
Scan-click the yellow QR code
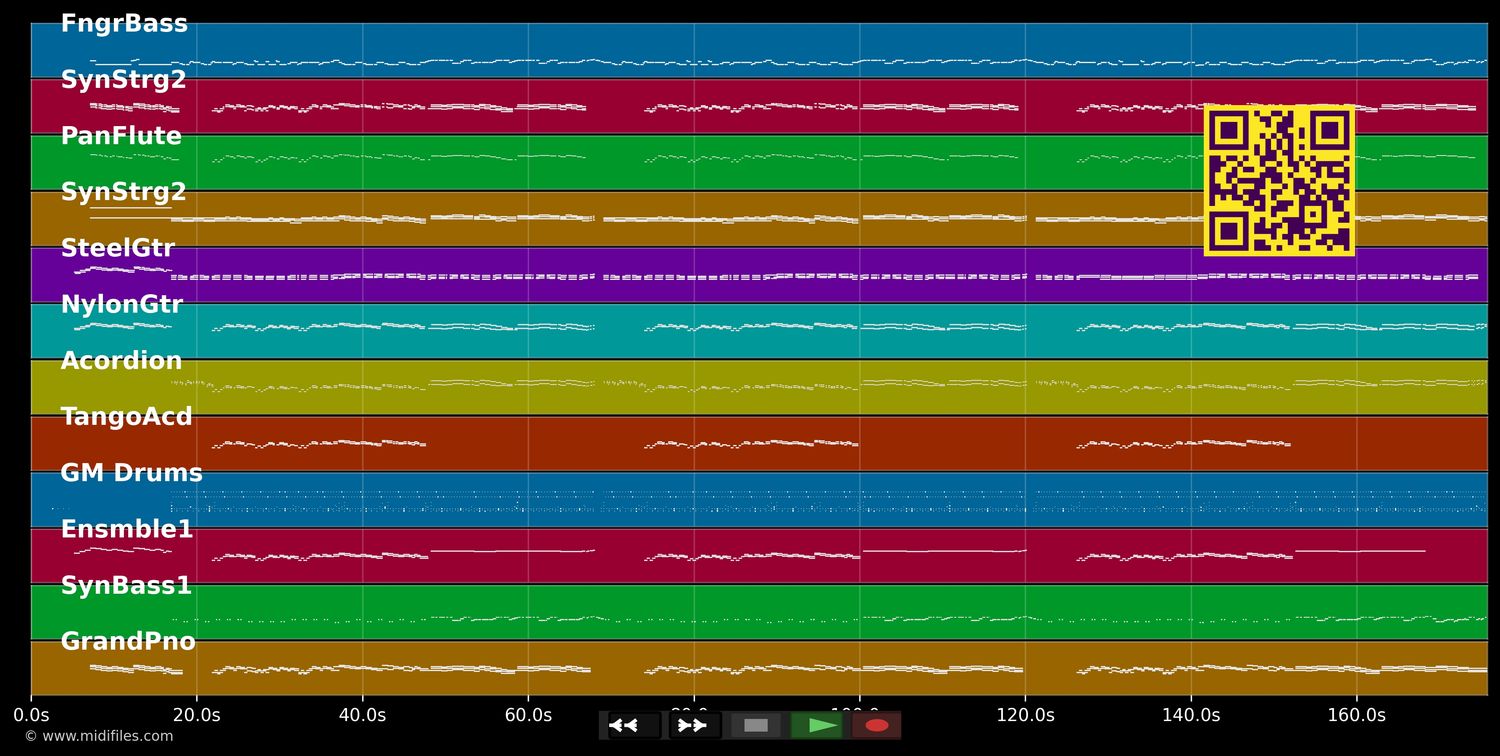coord(1279,180)
